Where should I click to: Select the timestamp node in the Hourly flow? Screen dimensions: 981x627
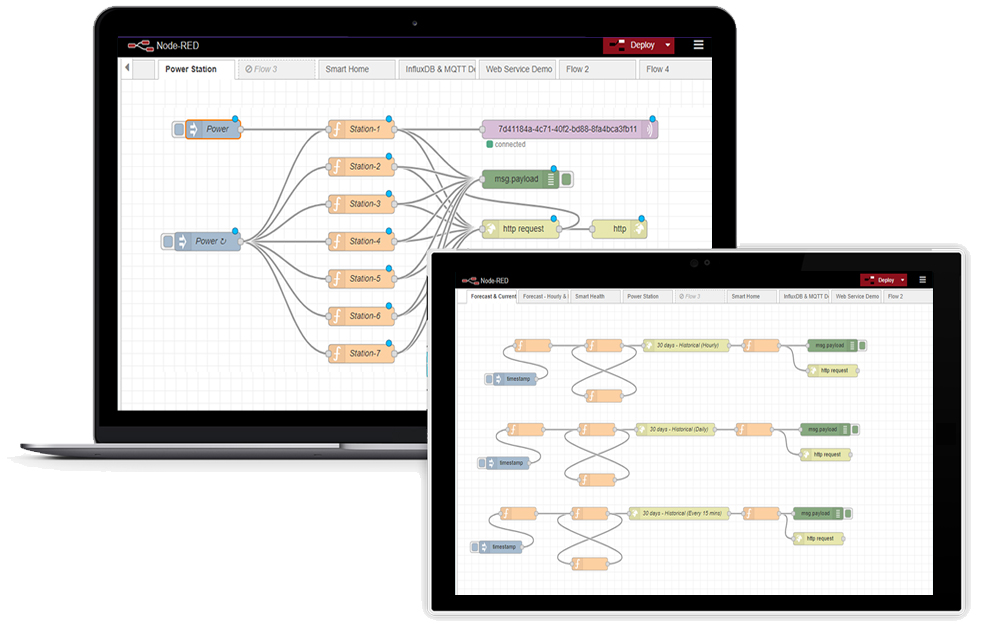[x=516, y=379]
